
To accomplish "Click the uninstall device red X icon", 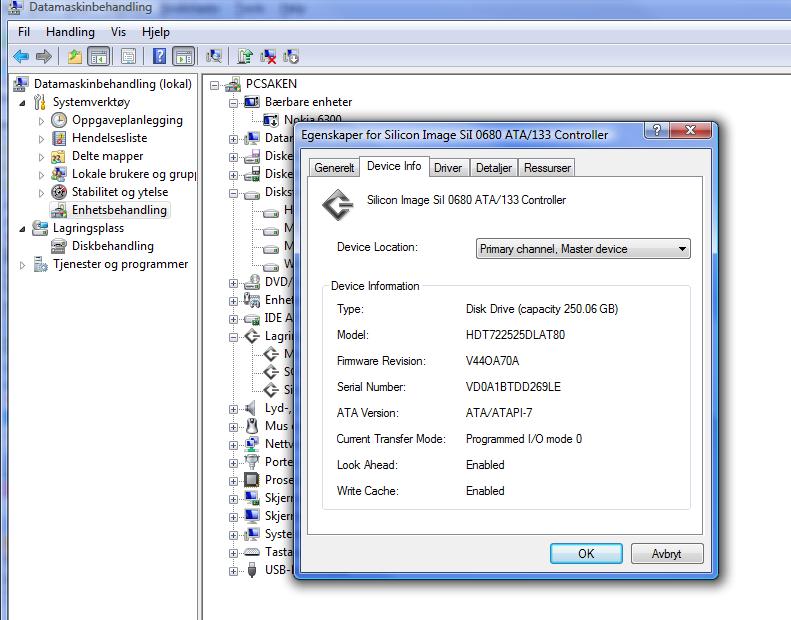I will (x=268, y=56).
